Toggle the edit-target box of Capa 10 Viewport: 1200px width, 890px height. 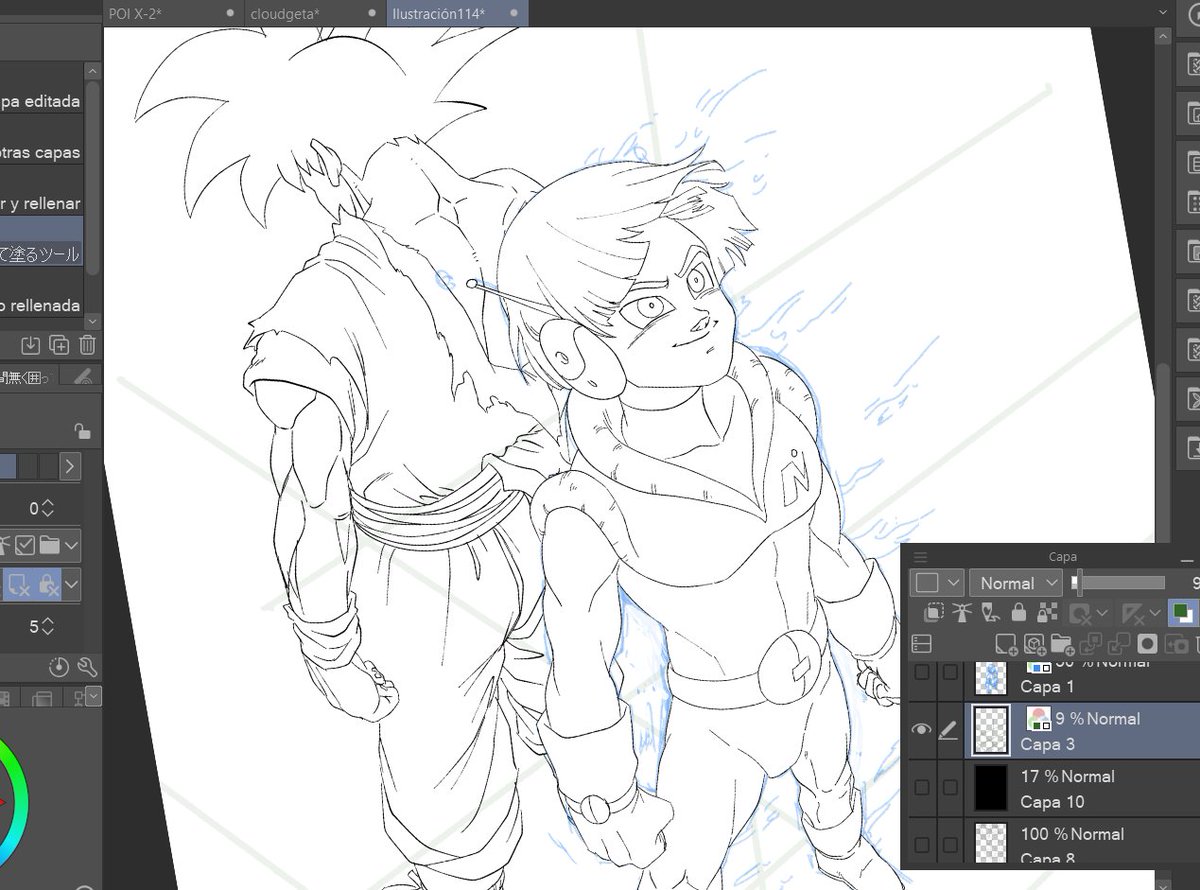tap(950, 787)
